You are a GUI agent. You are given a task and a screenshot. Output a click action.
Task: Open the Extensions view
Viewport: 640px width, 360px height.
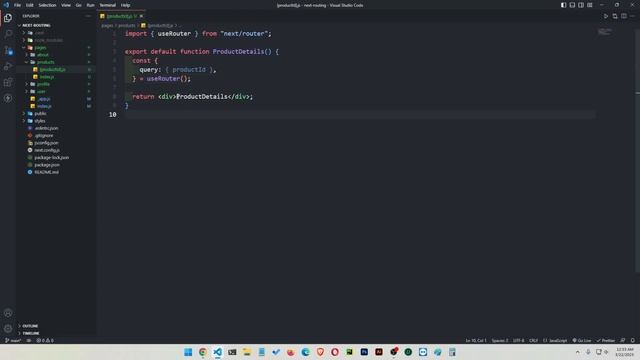[x=8, y=82]
